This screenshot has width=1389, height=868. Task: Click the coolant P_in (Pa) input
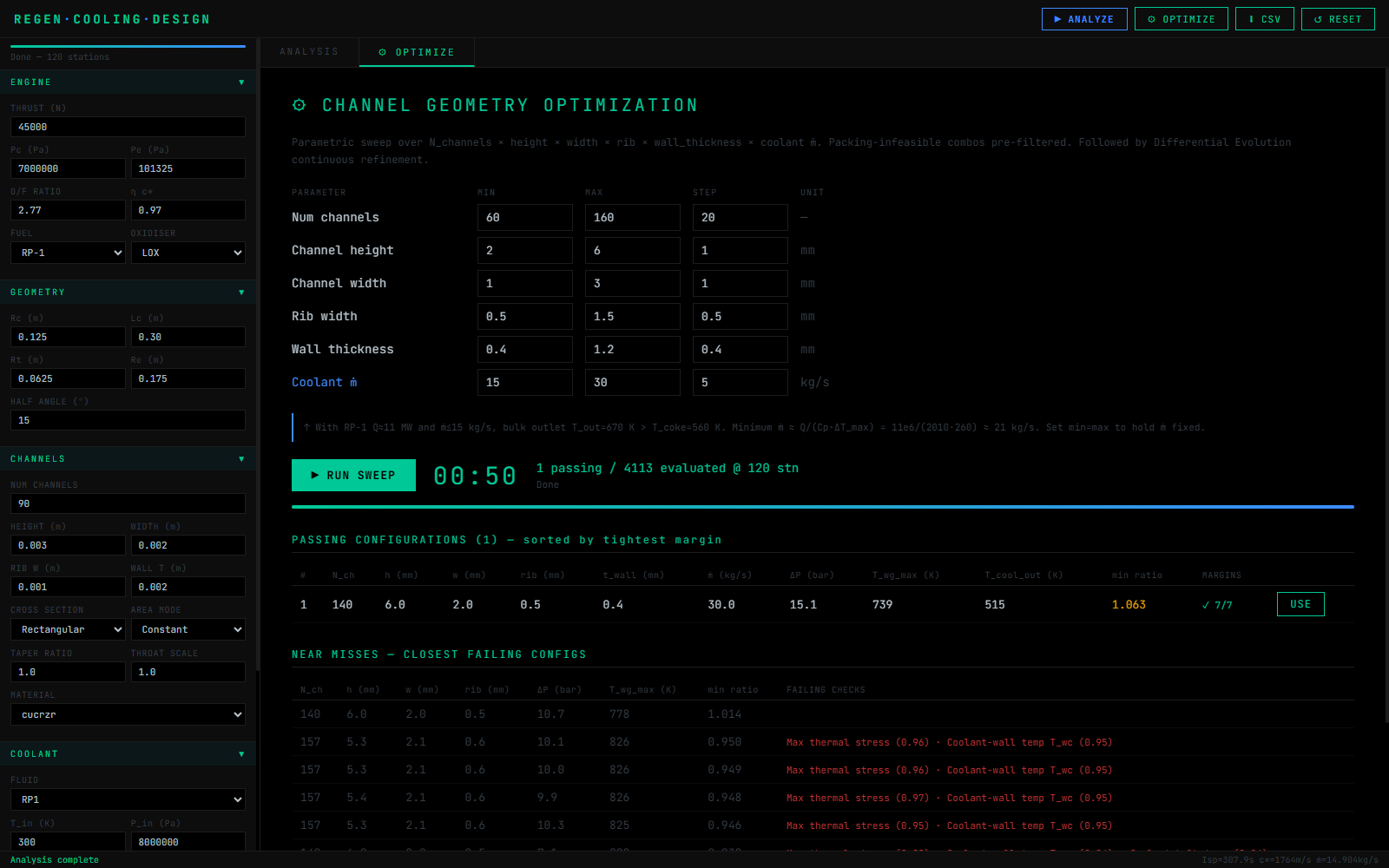tap(188, 842)
